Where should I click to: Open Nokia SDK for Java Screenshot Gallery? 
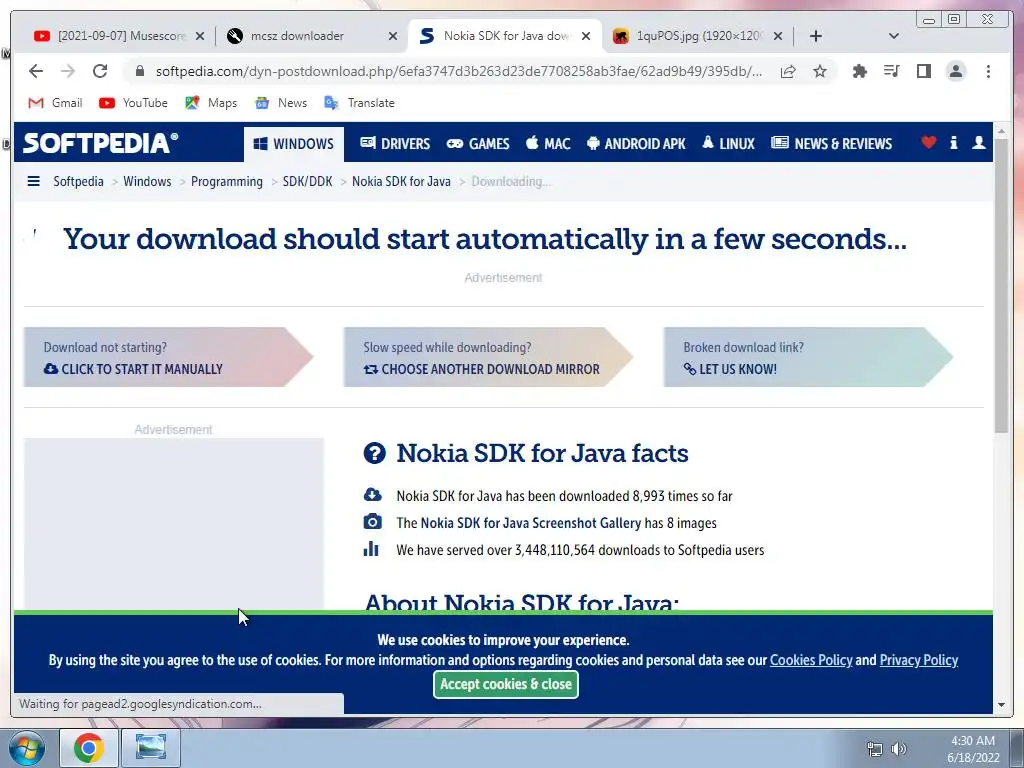tap(530, 523)
